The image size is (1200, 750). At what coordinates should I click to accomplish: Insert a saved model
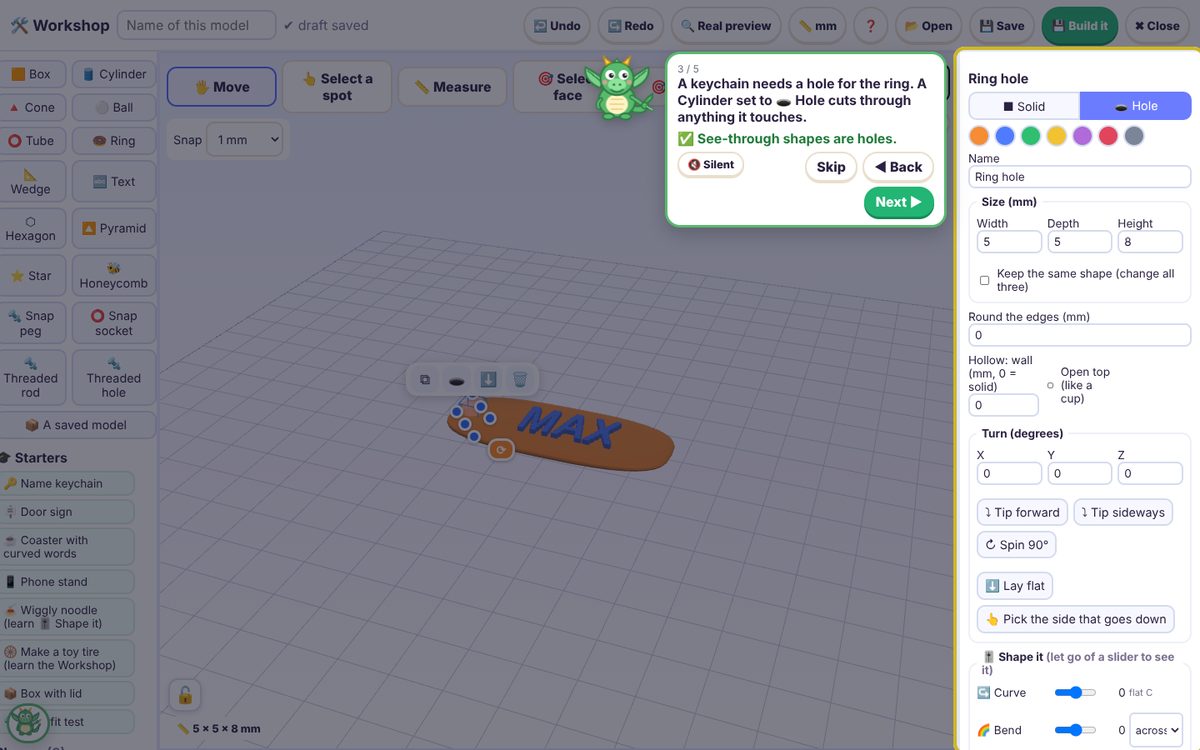click(x=78, y=425)
